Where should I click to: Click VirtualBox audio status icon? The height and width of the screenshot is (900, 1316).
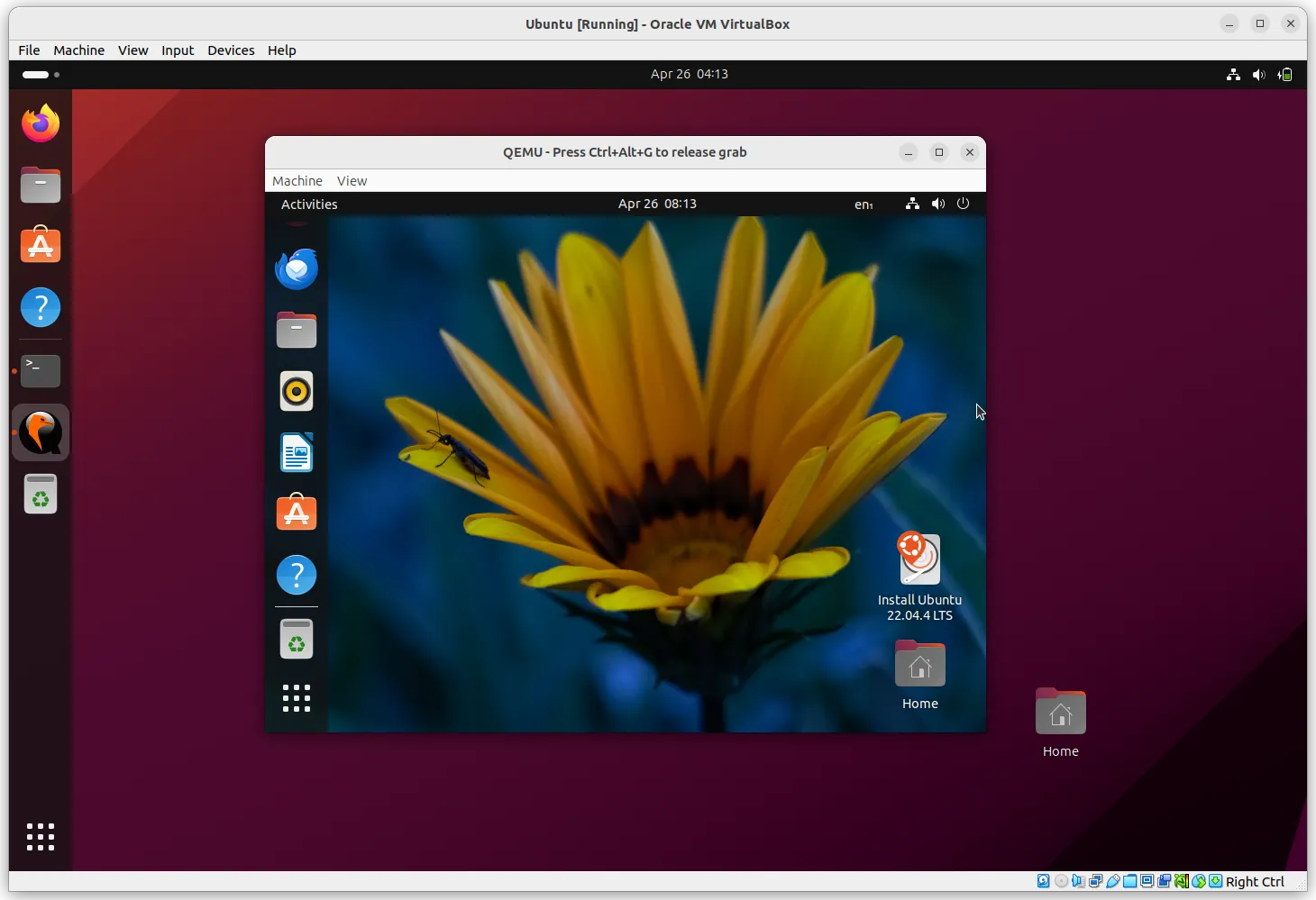(x=1078, y=881)
